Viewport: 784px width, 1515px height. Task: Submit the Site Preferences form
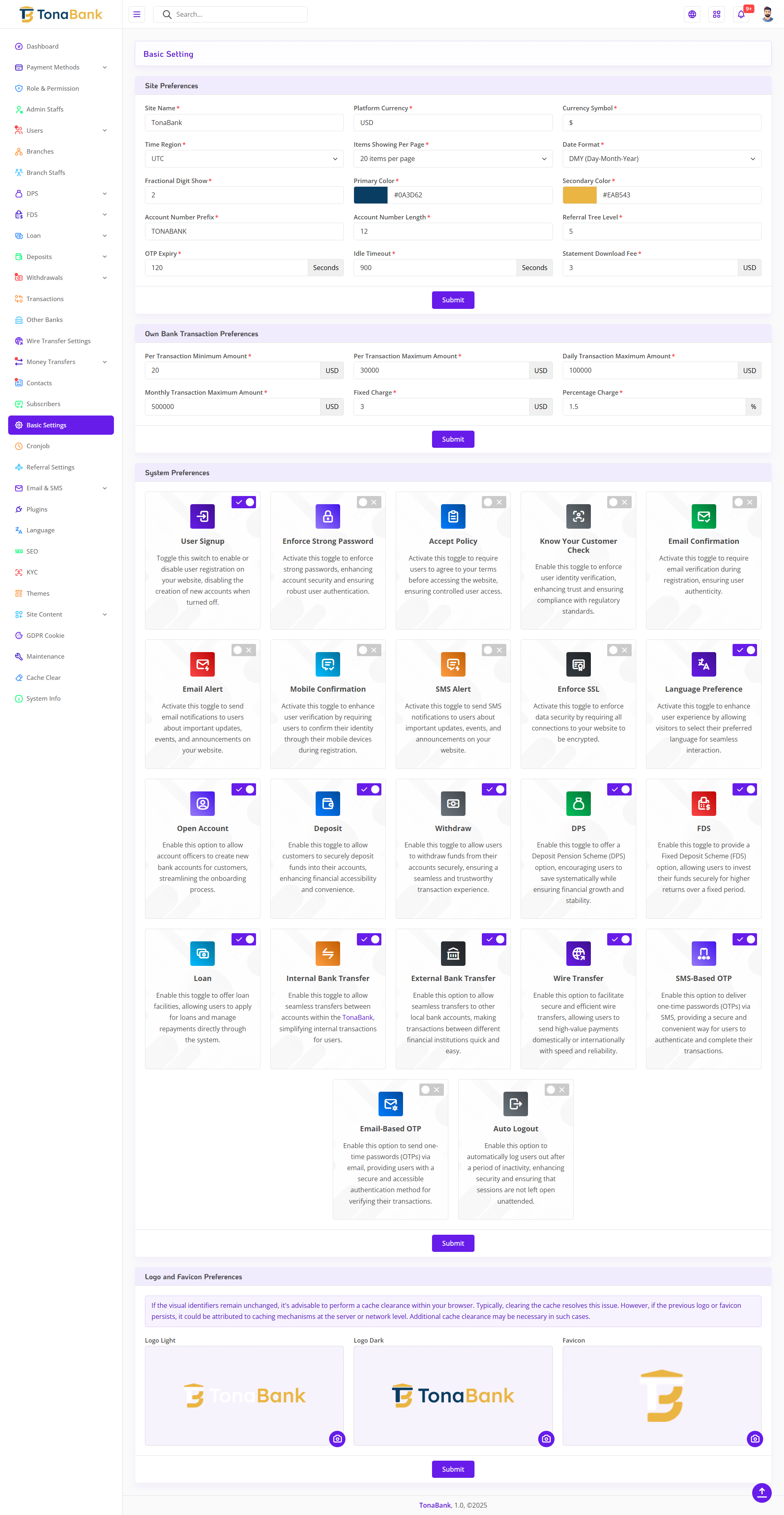[x=452, y=300]
